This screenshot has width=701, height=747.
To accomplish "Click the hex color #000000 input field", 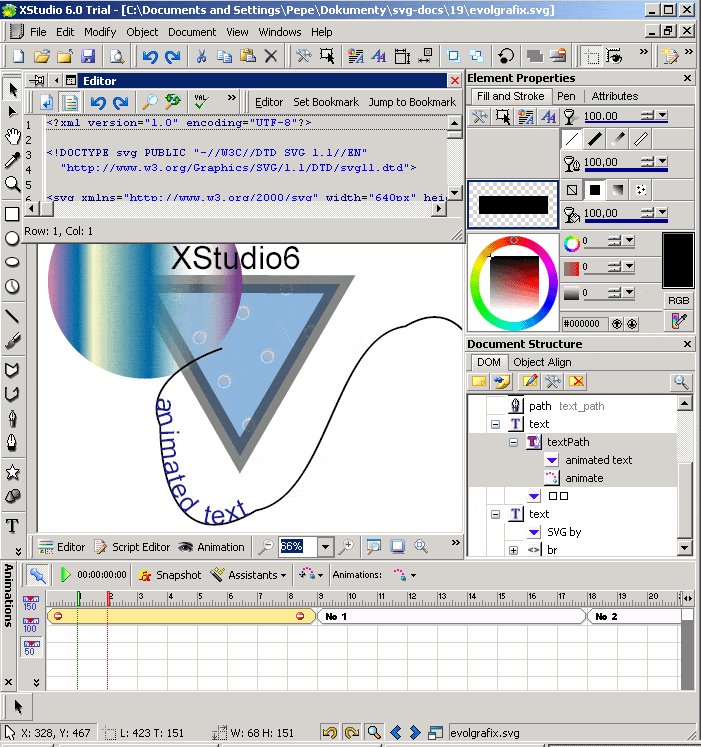I will (x=584, y=324).
